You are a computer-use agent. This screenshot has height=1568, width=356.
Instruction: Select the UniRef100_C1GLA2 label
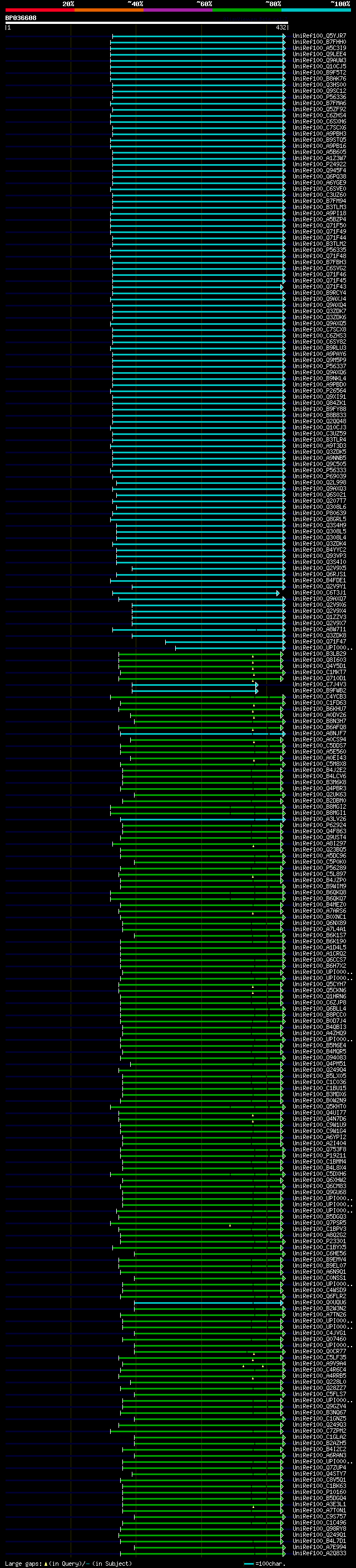319,1437
